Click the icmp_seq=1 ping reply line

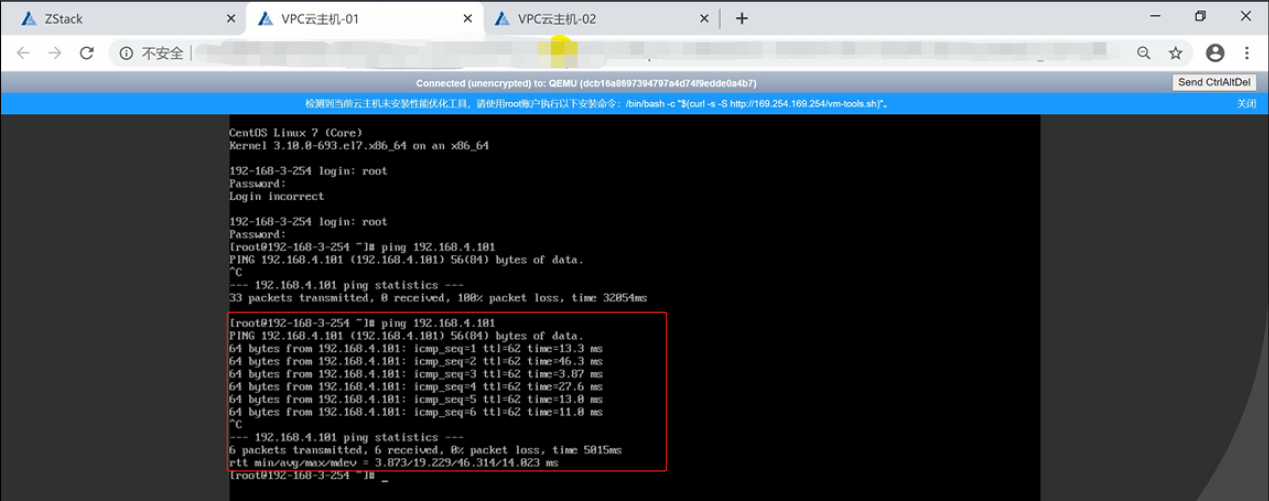415,349
